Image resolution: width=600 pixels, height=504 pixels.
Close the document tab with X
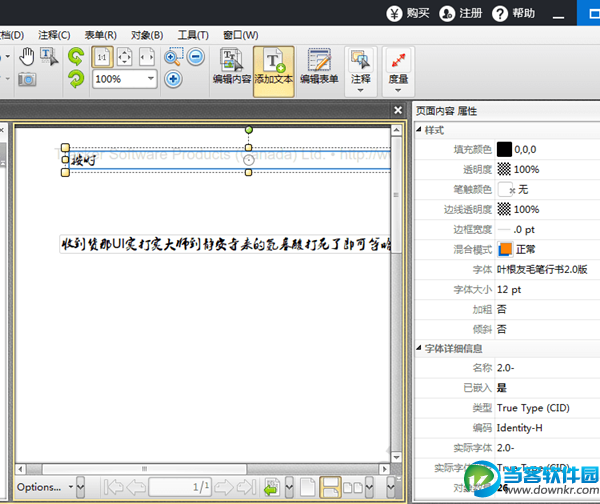tap(398, 110)
